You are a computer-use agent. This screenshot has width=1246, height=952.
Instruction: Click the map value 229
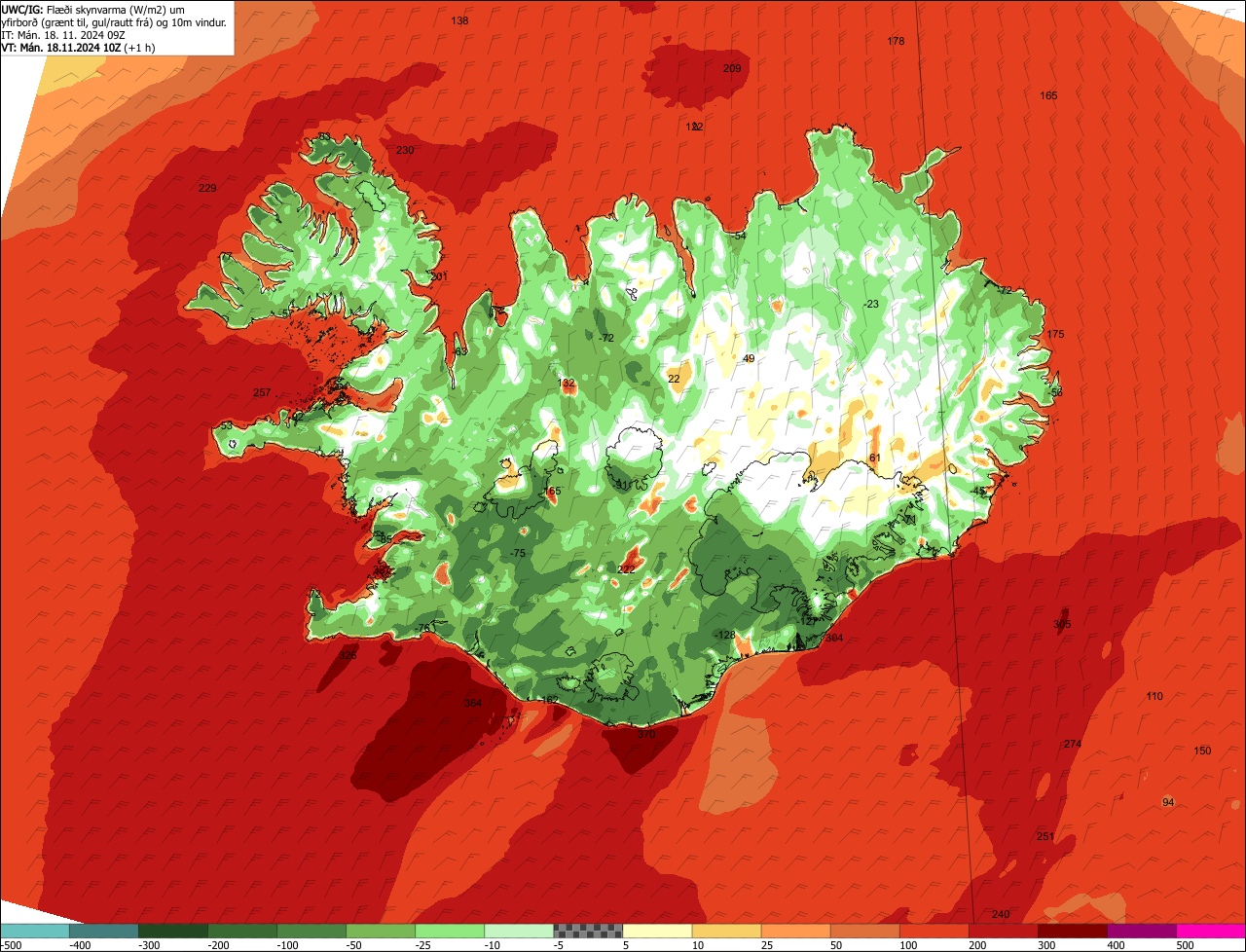[x=207, y=188]
